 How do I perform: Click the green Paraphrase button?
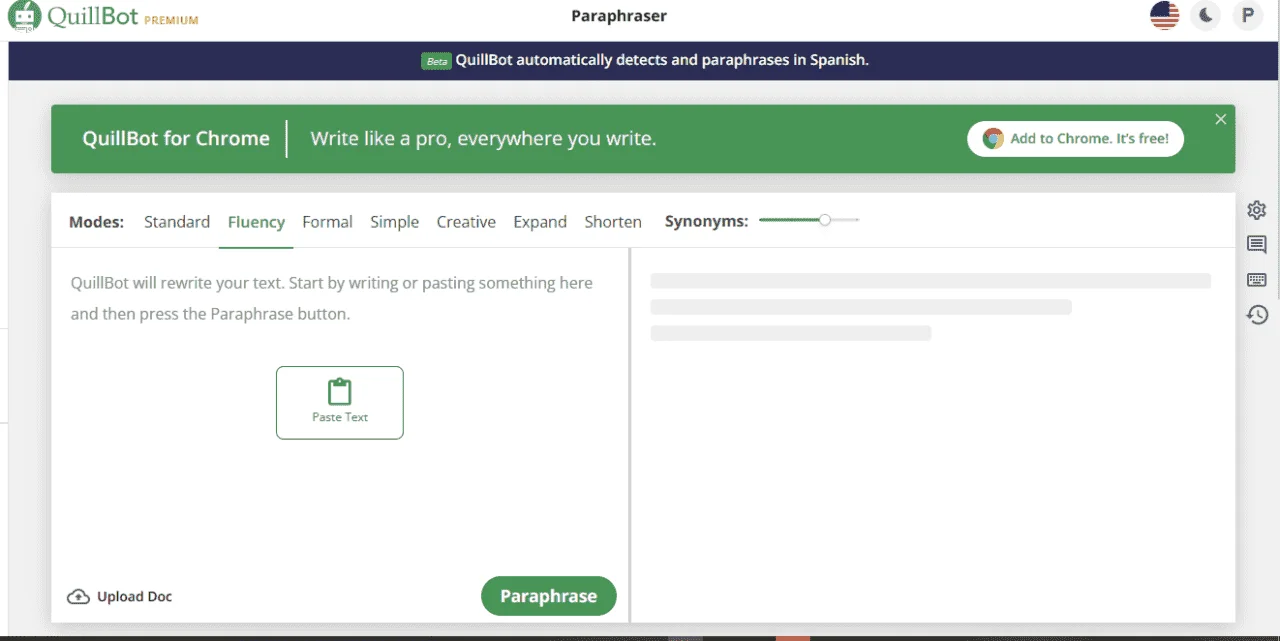(548, 596)
